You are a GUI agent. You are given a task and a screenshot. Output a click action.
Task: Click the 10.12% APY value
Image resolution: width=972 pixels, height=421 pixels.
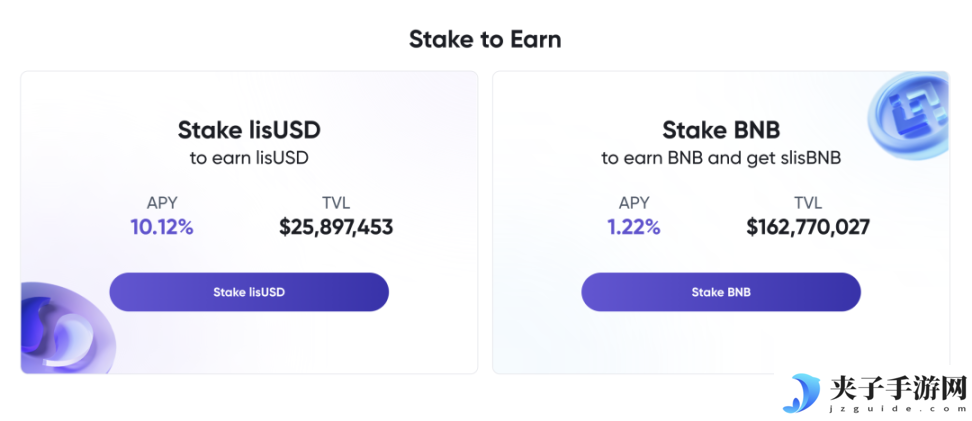[162, 228]
